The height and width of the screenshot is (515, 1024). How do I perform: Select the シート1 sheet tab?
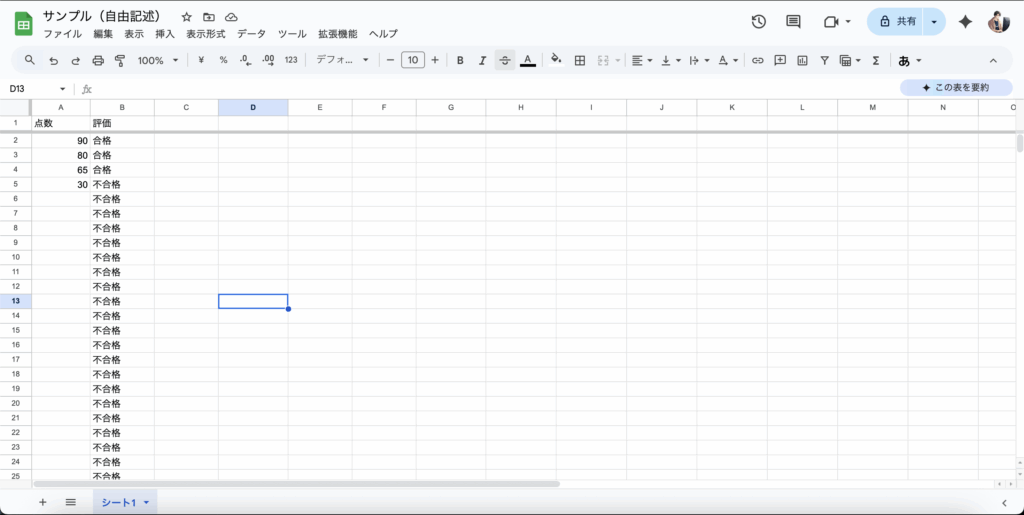pos(125,502)
